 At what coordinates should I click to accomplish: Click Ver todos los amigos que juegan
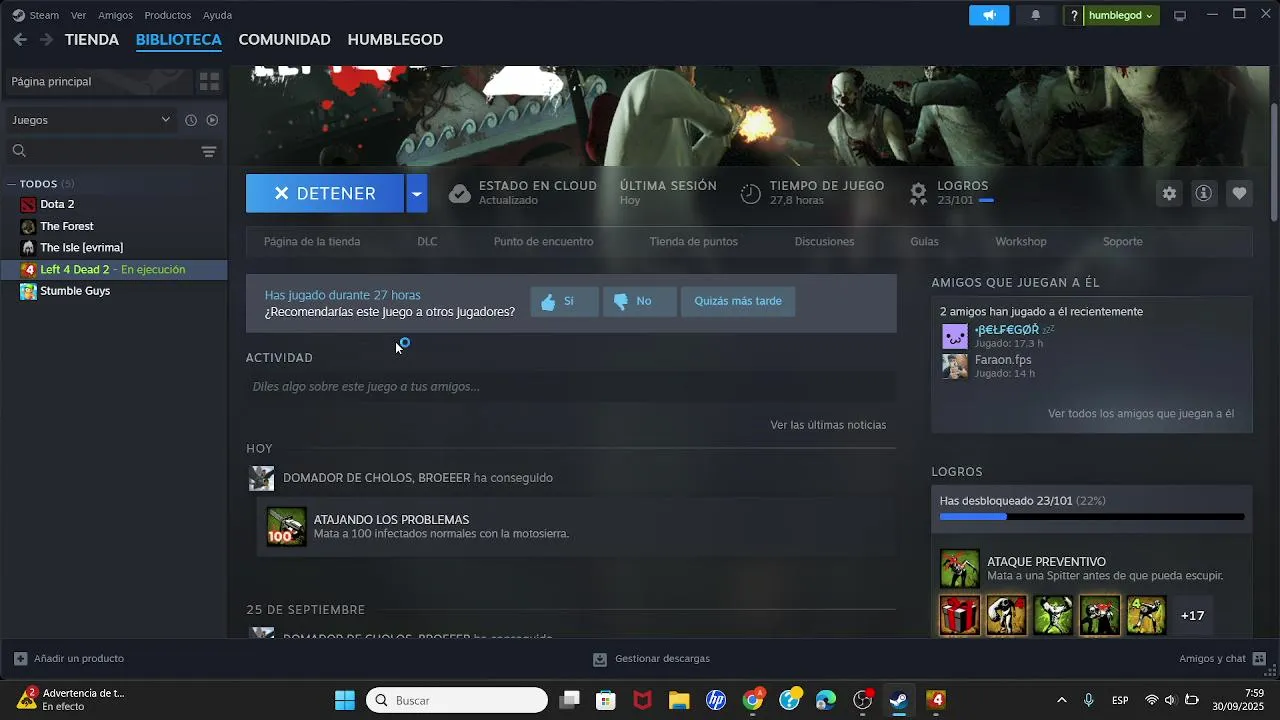click(1141, 414)
